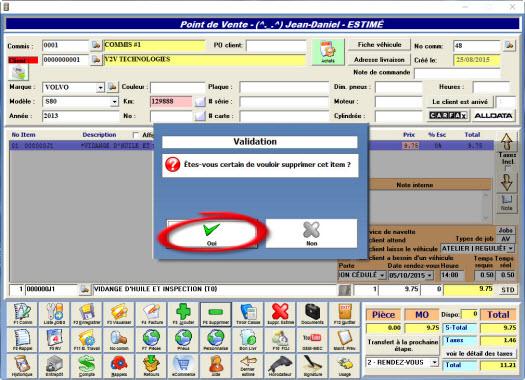This screenshot has width=525, height=380.
Task: Open the Documents briefcase icon
Action: pos(312,314)
